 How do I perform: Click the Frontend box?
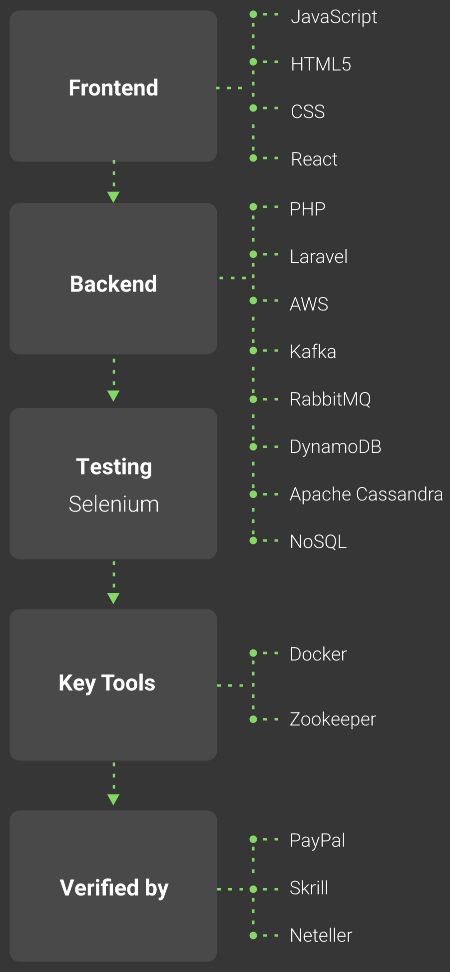tap(113, 86)
